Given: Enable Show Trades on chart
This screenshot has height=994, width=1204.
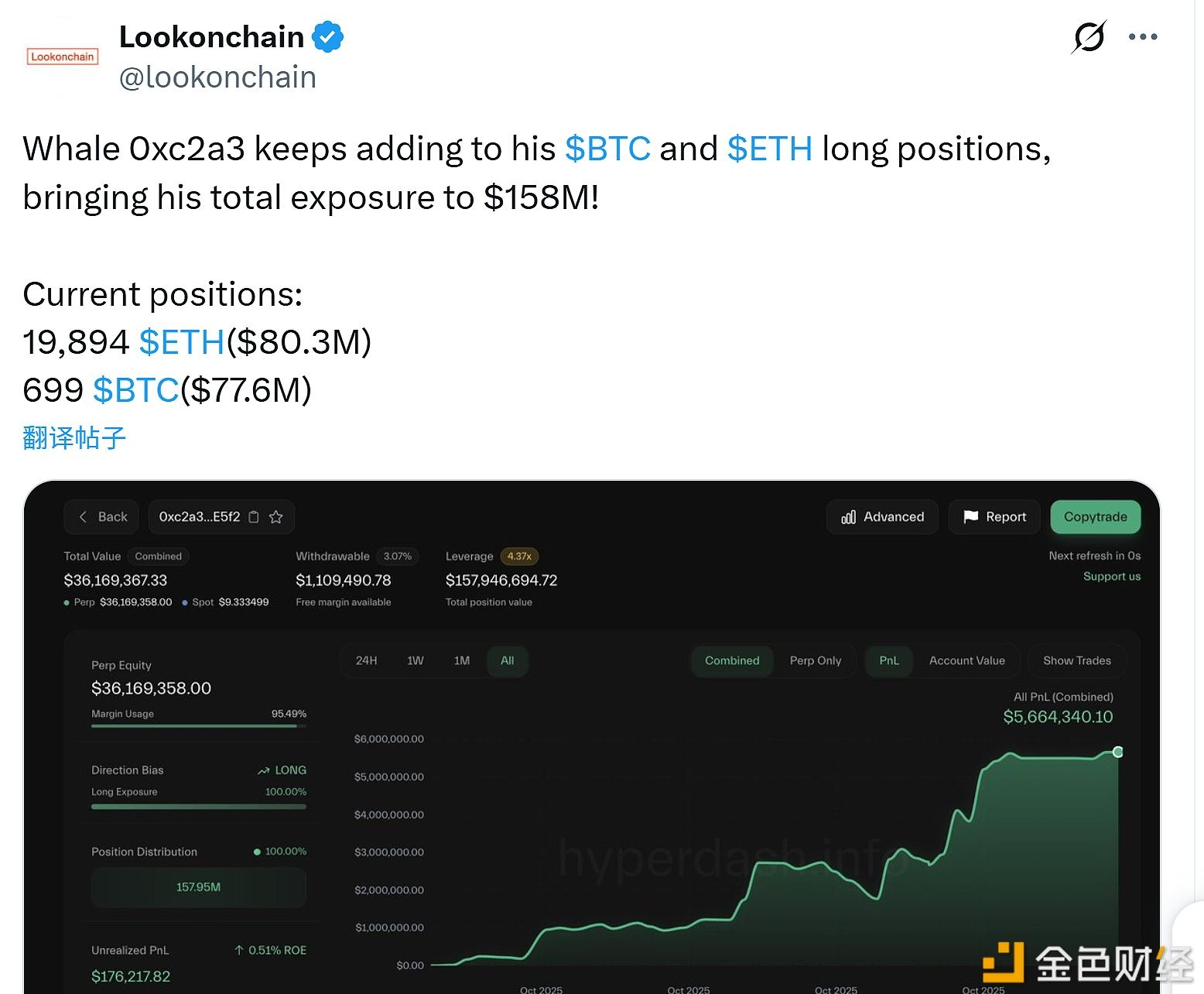Looking at the screenshot, I should pyautogui.click(x=1076, y=661).
